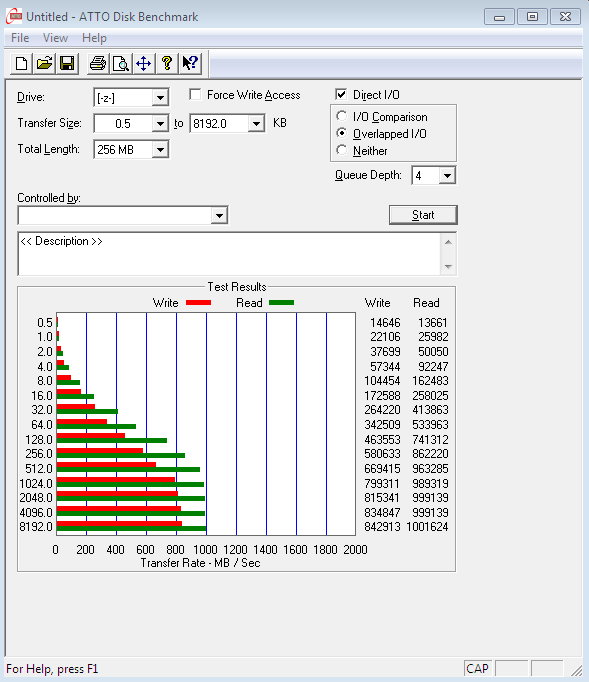589x682 pixels.
Task: Expand the Total Length 256 MB dropdown
Action: [x=160, y=150]
